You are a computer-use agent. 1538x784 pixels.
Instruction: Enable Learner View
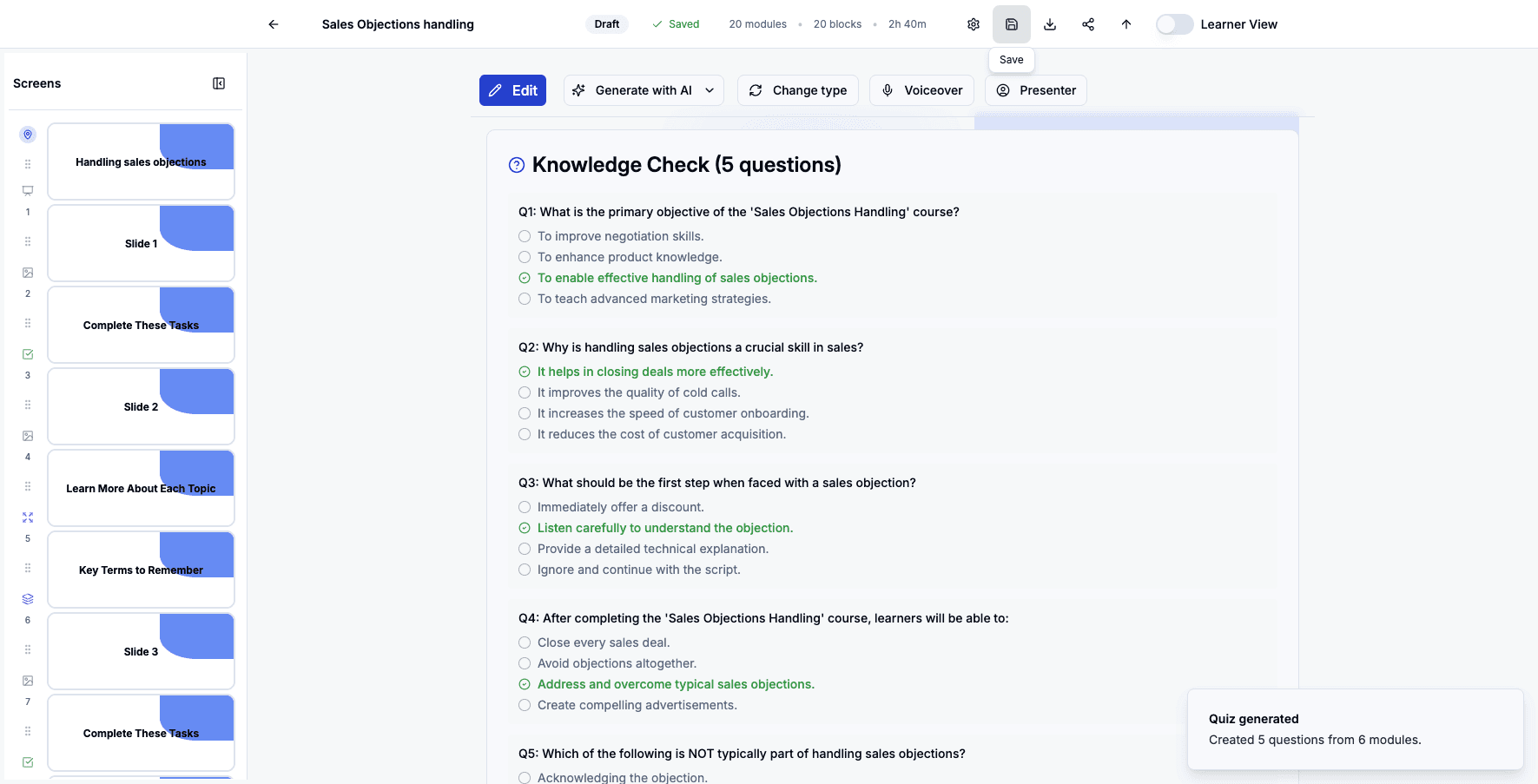click(x=1174, y=24)
